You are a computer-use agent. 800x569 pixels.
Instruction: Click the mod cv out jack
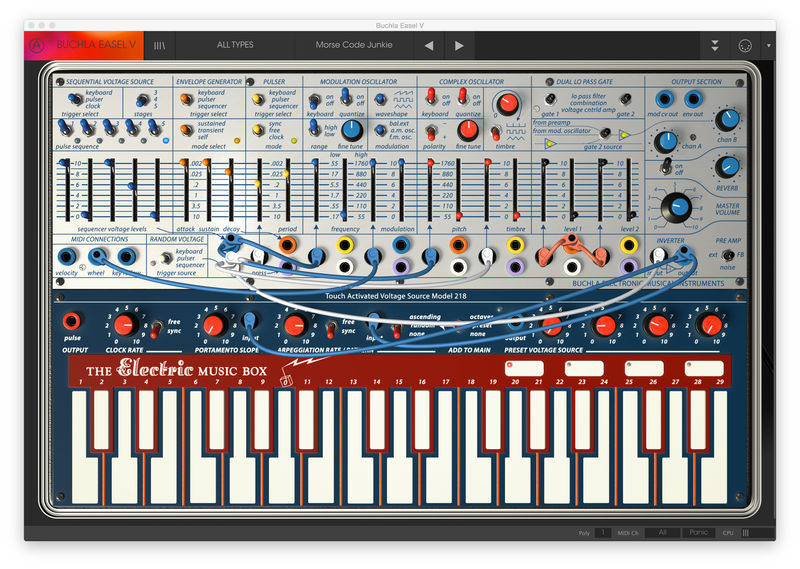[664, 99]
